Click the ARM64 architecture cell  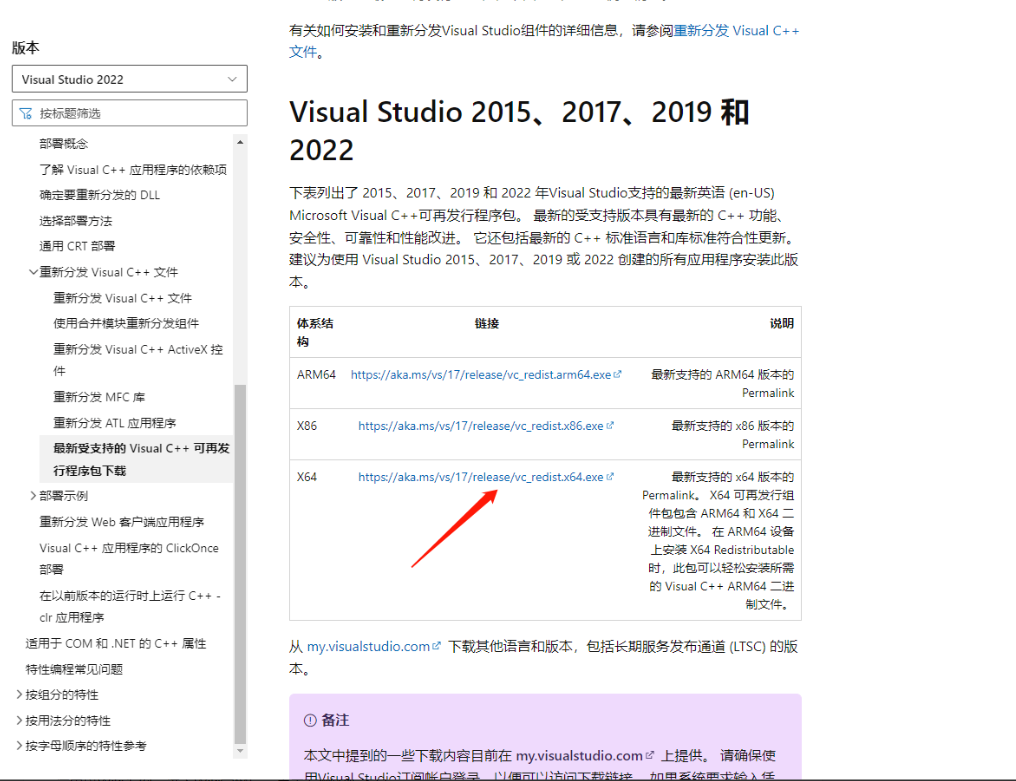pos(316,375)
